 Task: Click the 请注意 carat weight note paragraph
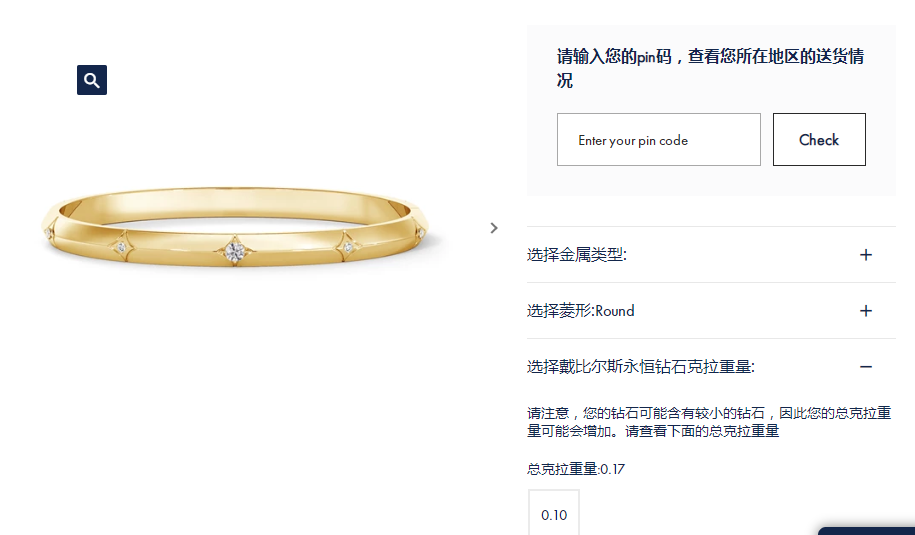tap(709, 422)
